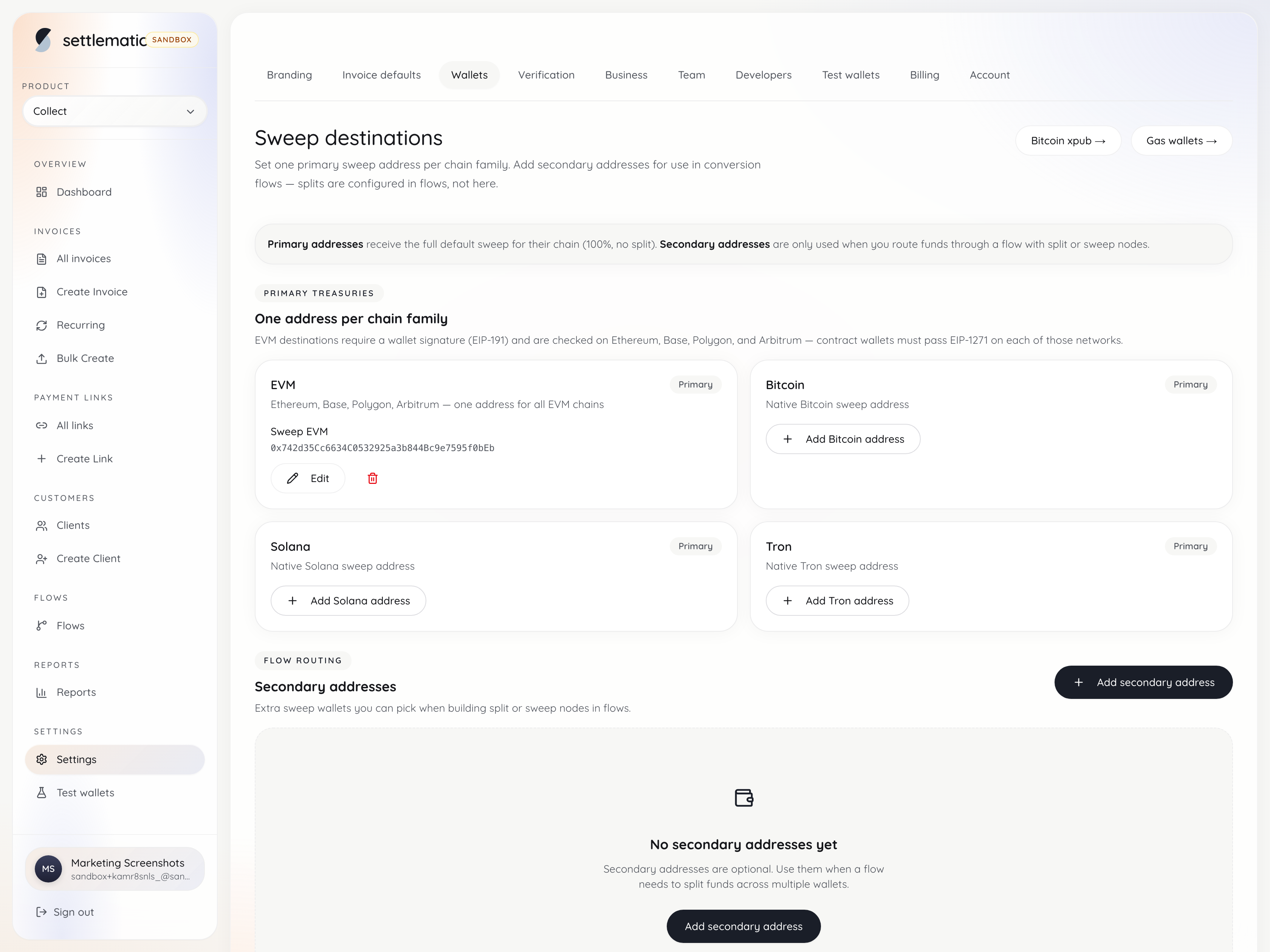Go to the Developers tab
This screenshot has width=1270, height=952.
coord(764,75)
